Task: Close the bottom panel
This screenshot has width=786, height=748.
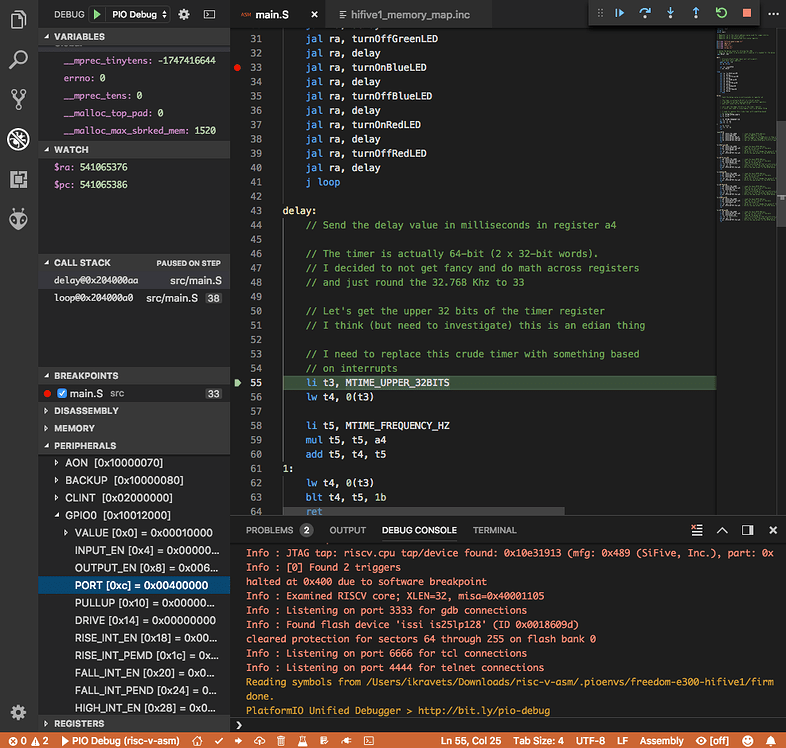Action: point(773,530)
